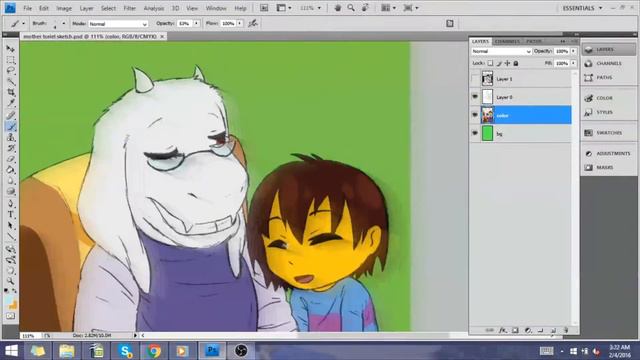The image size is (640, 360).
Task: Select the Type tool
Action: (x=11, y=215)
